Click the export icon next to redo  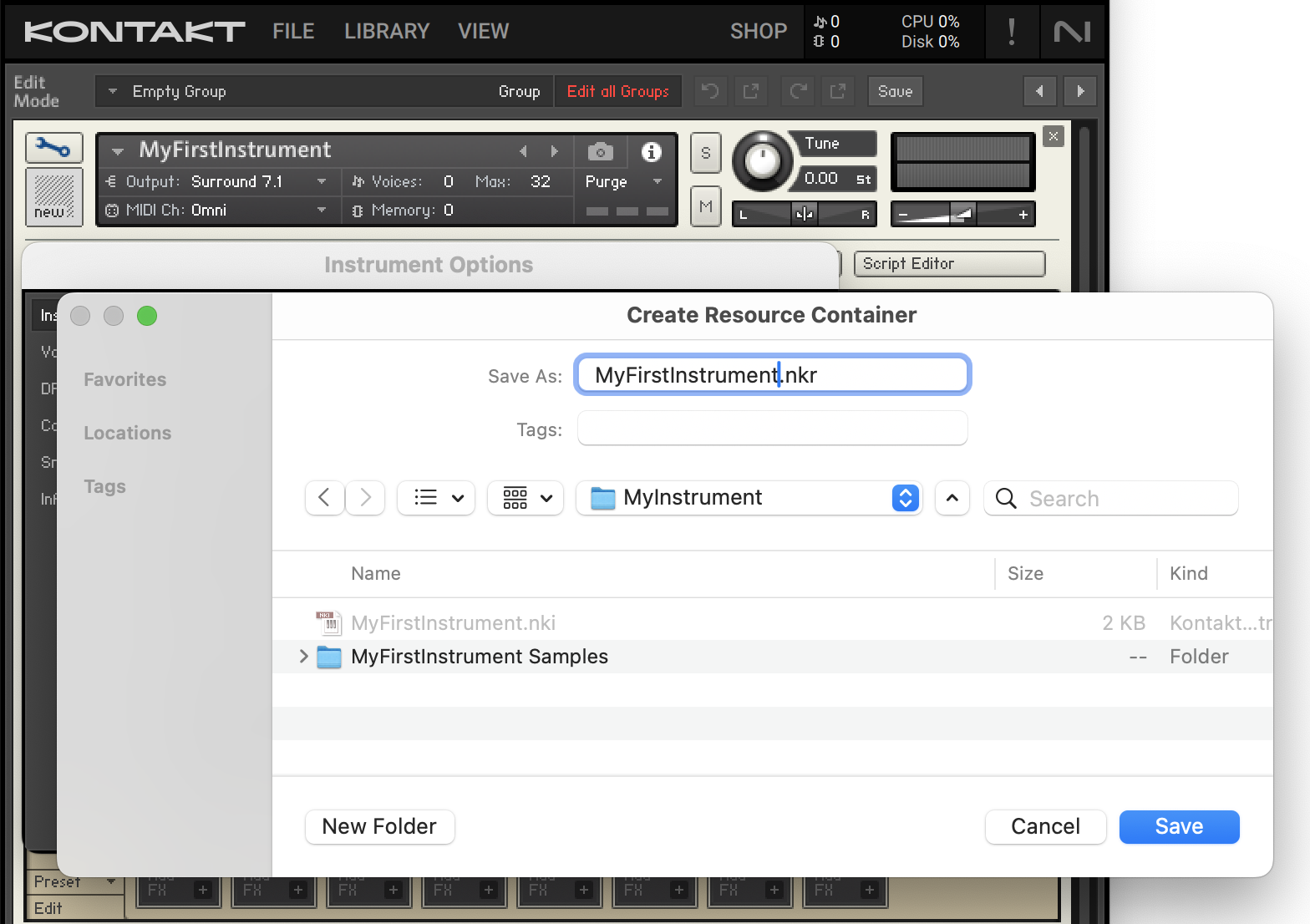pyautogui.click(x=837, y=91)
